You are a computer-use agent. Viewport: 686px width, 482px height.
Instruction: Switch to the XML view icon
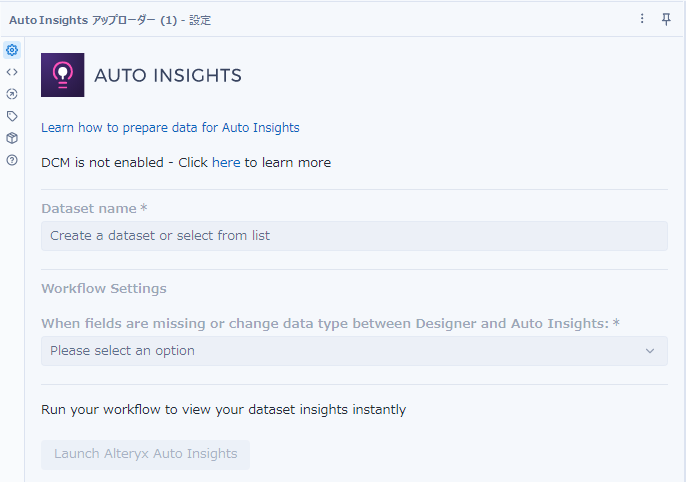tap(12, 72)
